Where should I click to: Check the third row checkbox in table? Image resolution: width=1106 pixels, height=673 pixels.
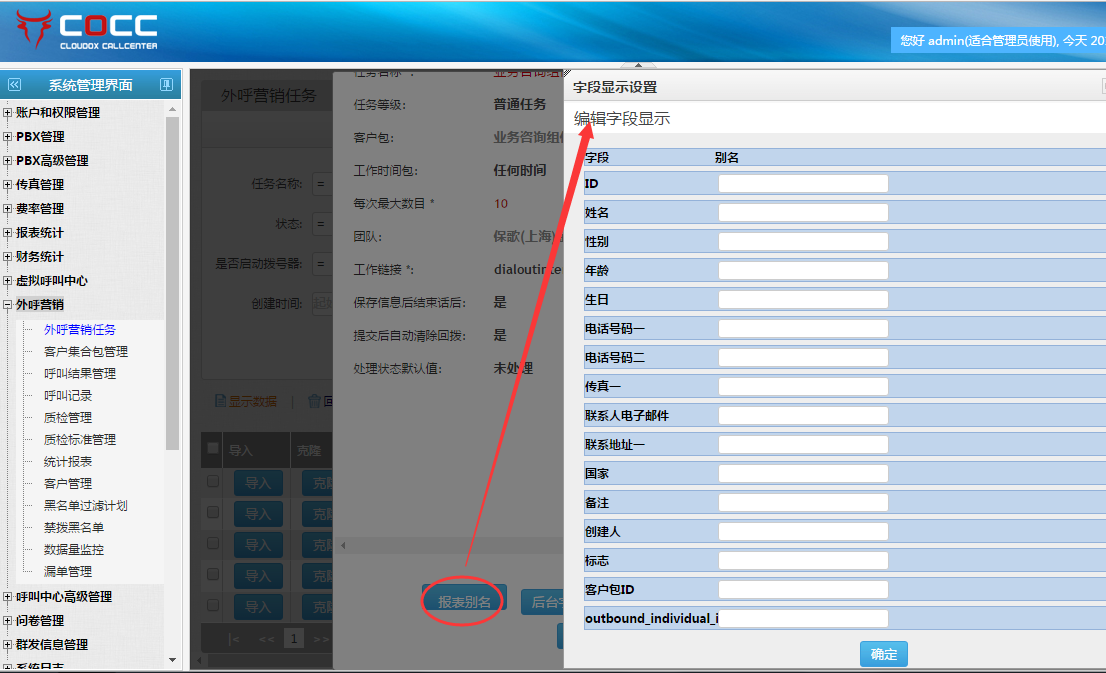pyautogui.click(x=212, y=544)
